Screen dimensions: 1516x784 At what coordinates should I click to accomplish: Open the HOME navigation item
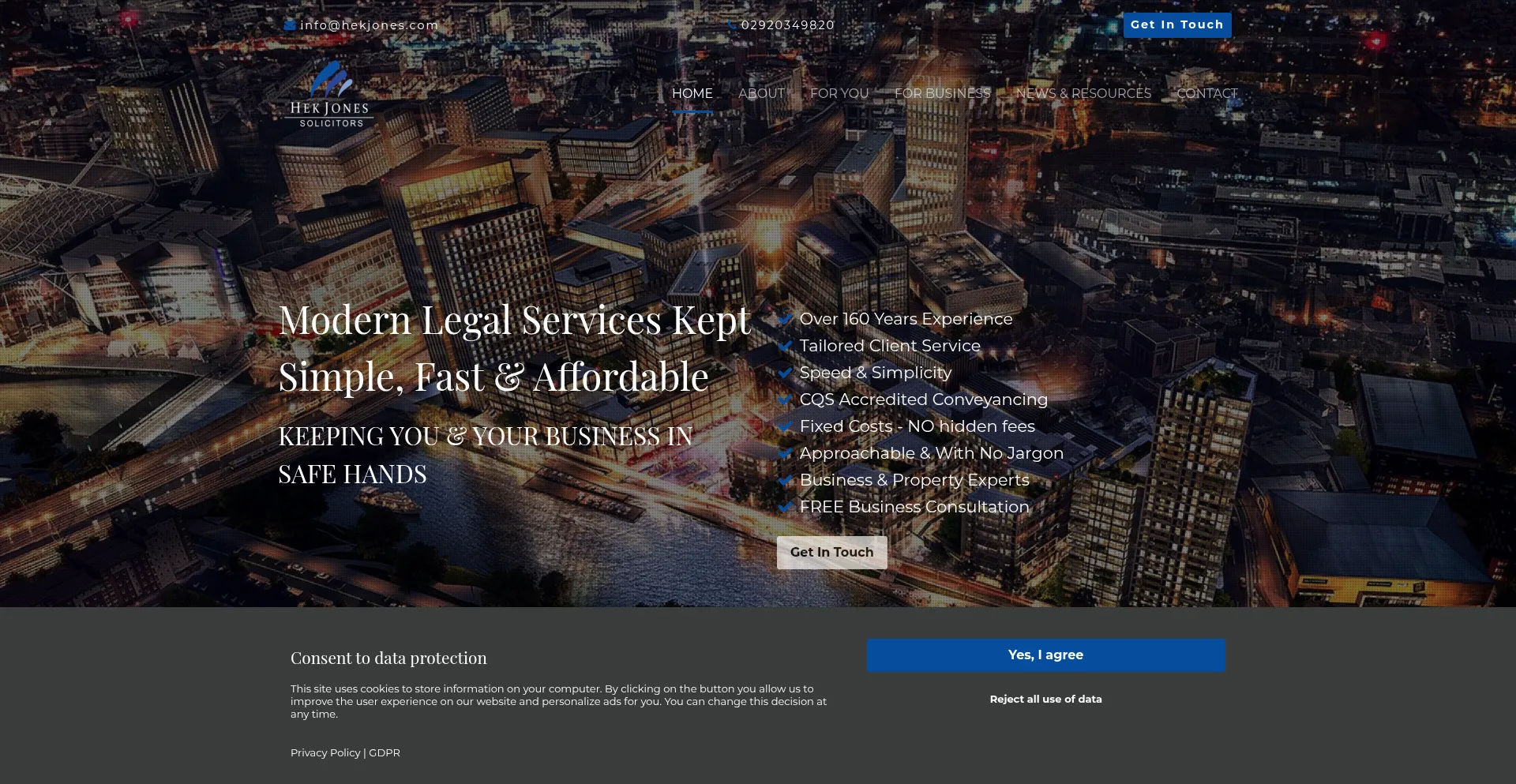tap(692, 93)
